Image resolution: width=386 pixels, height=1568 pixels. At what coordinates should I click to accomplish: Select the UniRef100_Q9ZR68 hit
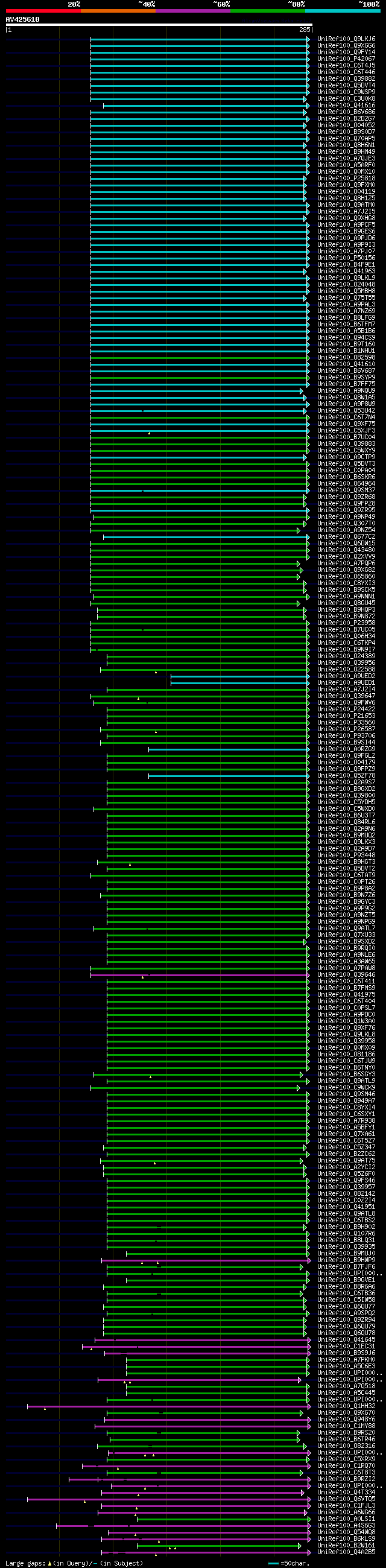click(x=346, y=497)
